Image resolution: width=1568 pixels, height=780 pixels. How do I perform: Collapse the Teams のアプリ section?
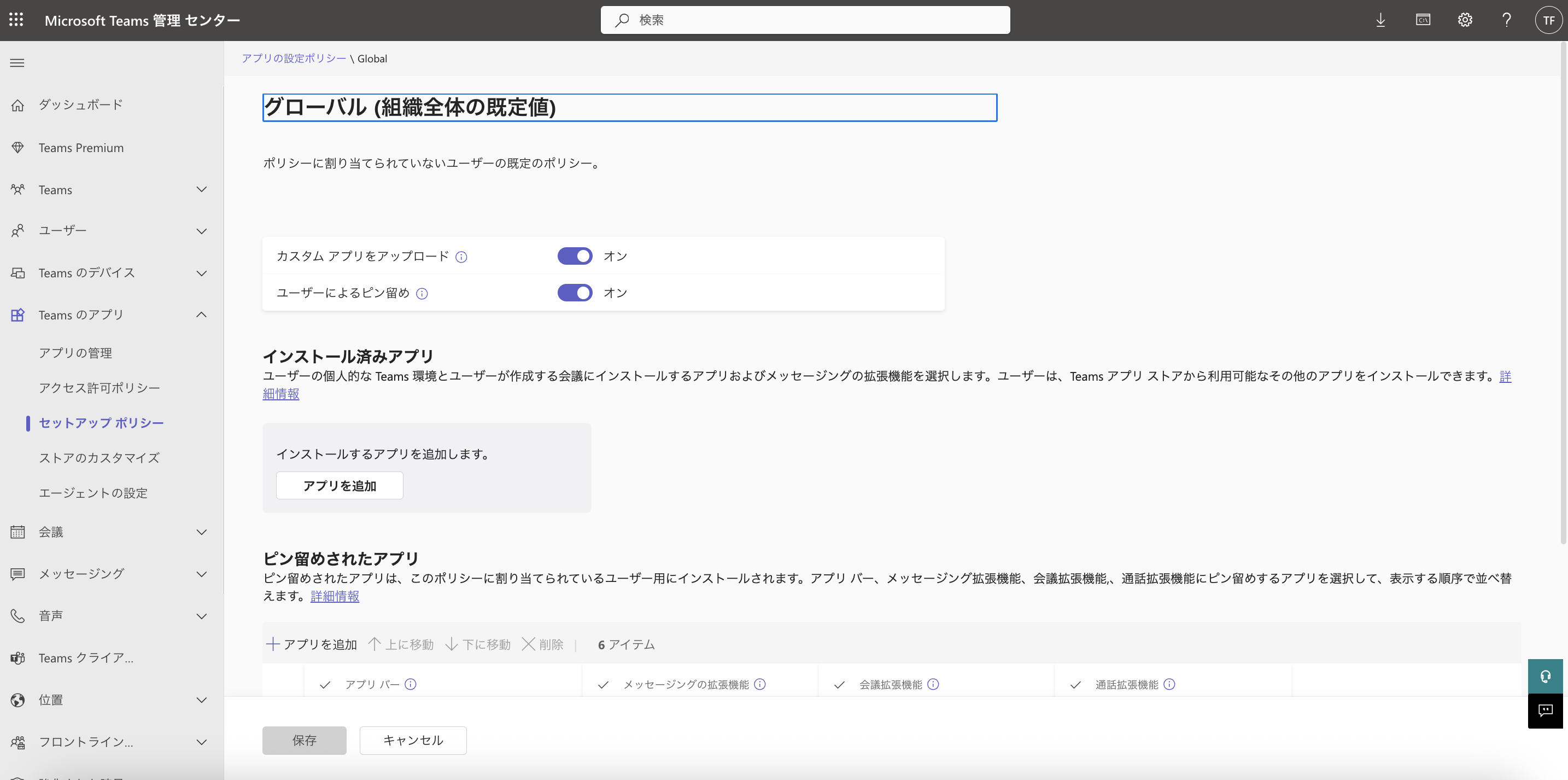point(202,315)
